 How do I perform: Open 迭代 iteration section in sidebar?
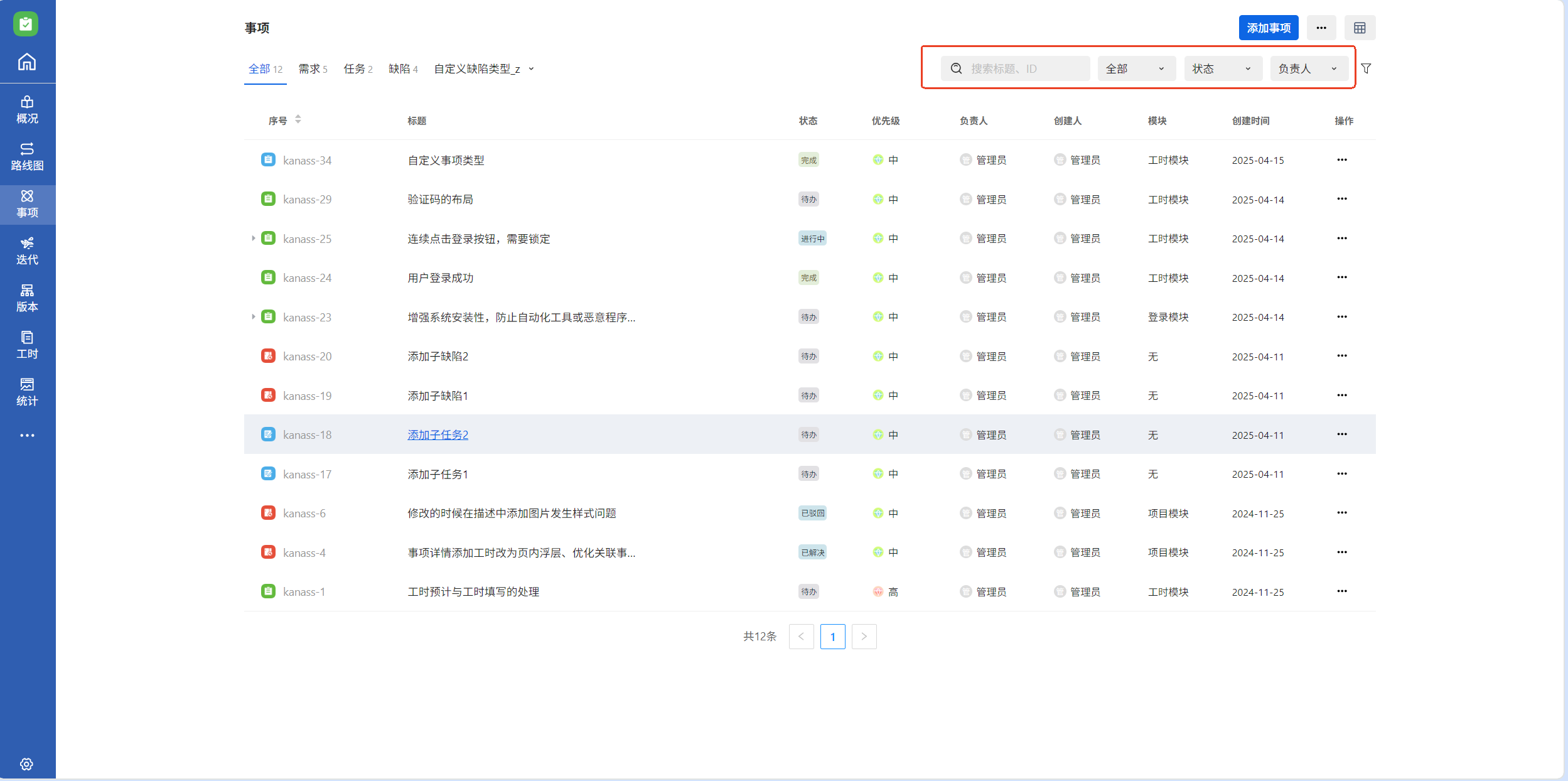[27, 251]
